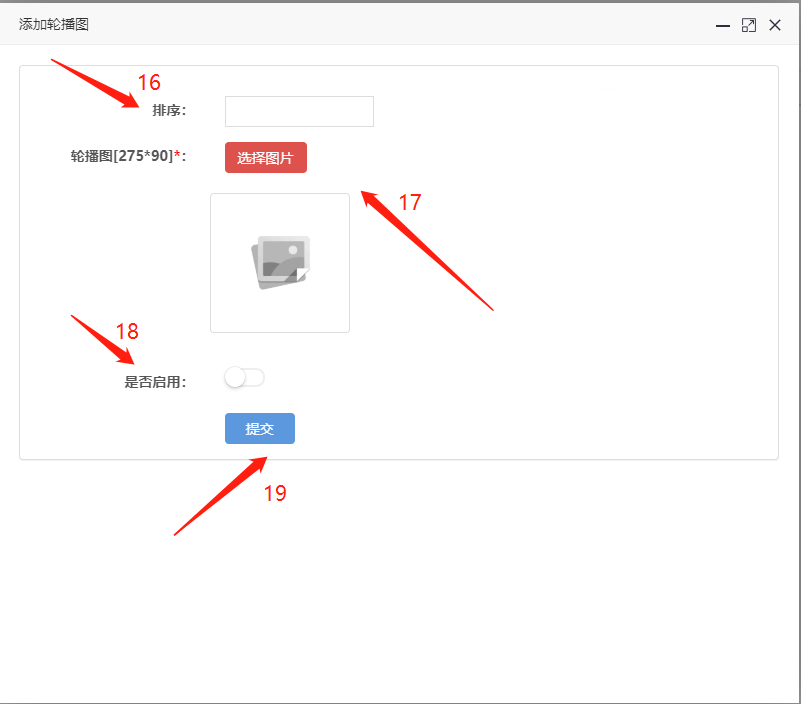Click the 排序 field label
The height and width of the screenshot is (704, 801).
168,111
